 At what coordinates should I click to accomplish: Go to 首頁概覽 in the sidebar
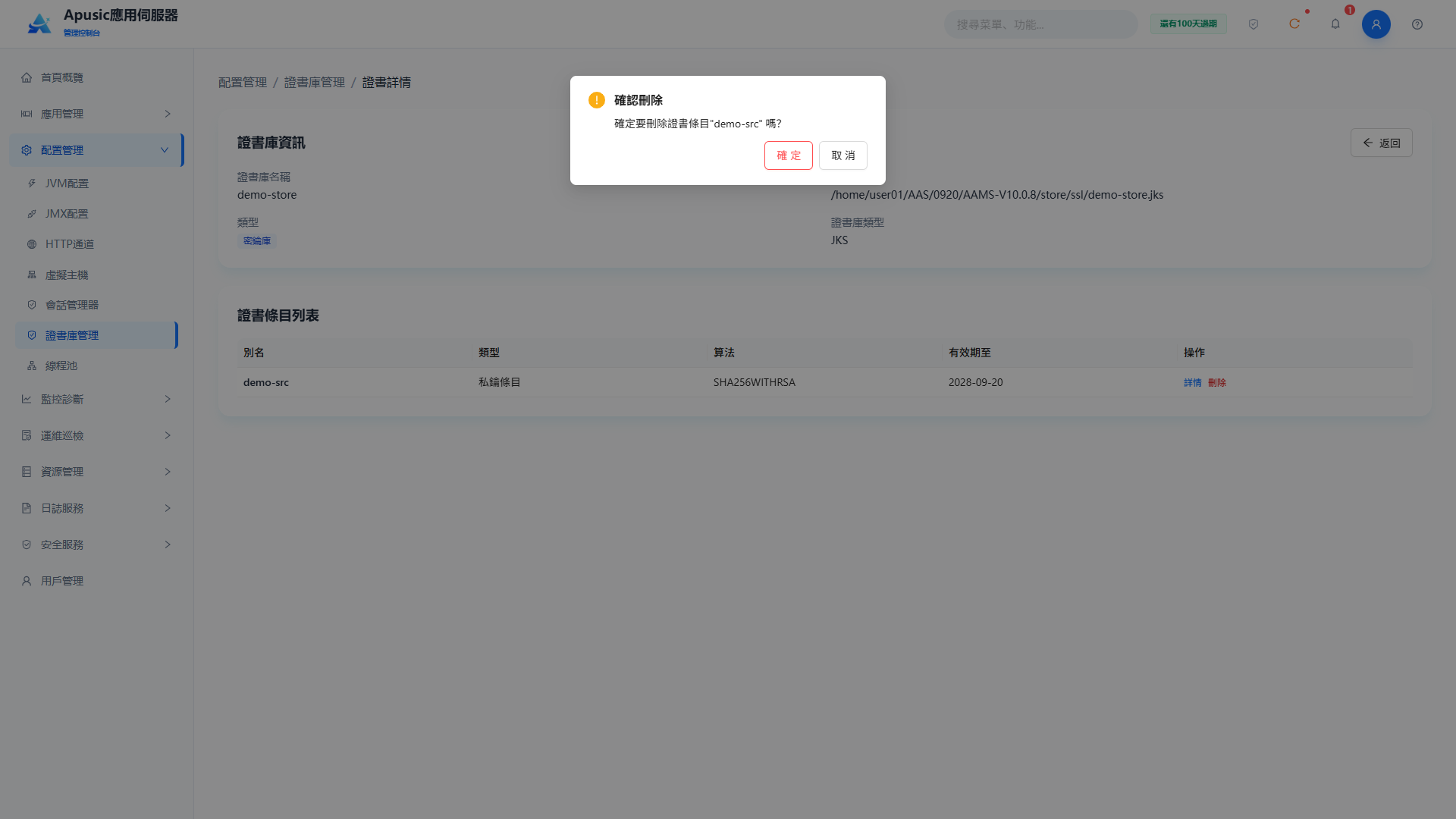(x=96, y=77)
